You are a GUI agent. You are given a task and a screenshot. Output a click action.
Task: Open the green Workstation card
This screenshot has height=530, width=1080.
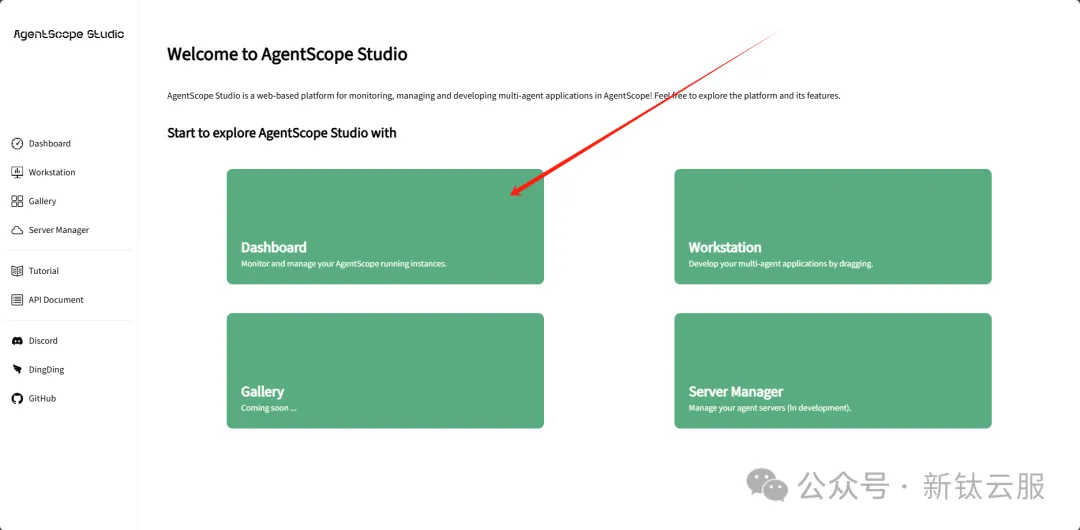point(832,226)
